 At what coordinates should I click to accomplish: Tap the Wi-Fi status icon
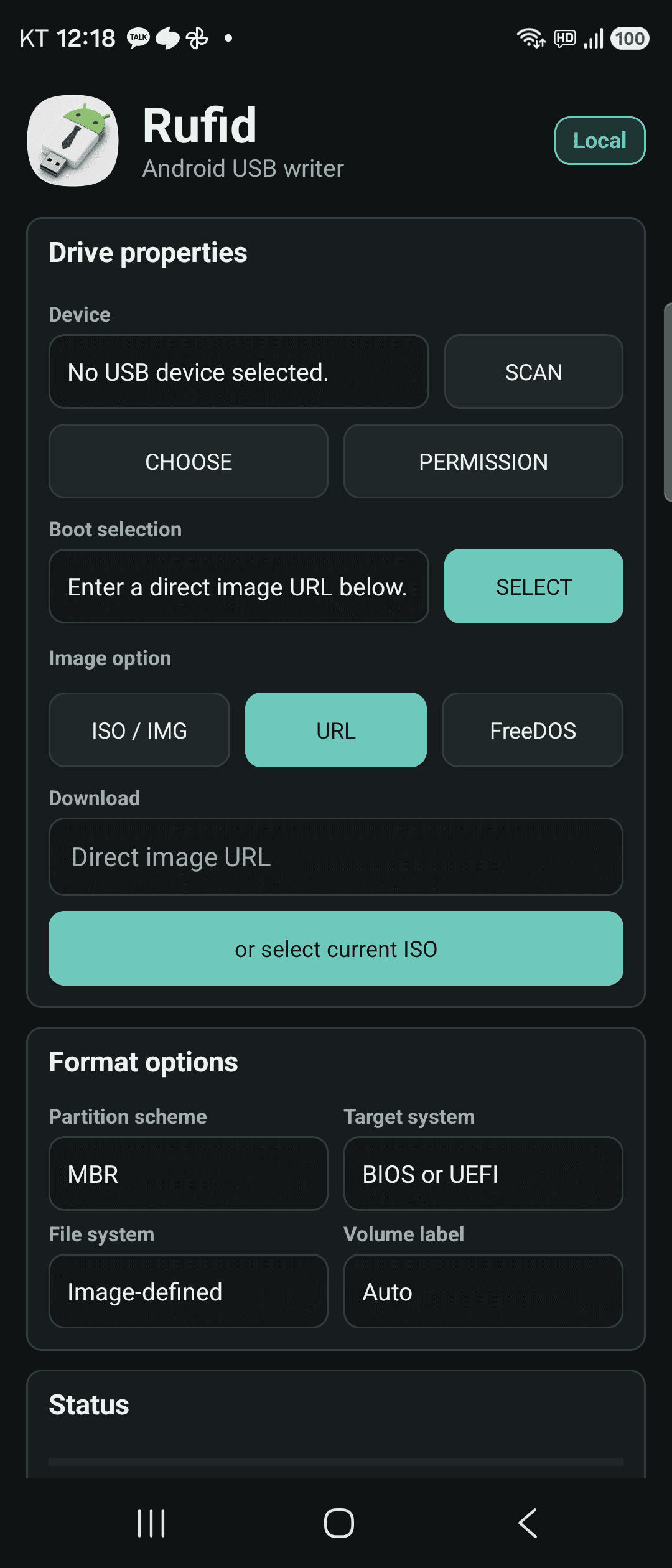click(531, 39)
